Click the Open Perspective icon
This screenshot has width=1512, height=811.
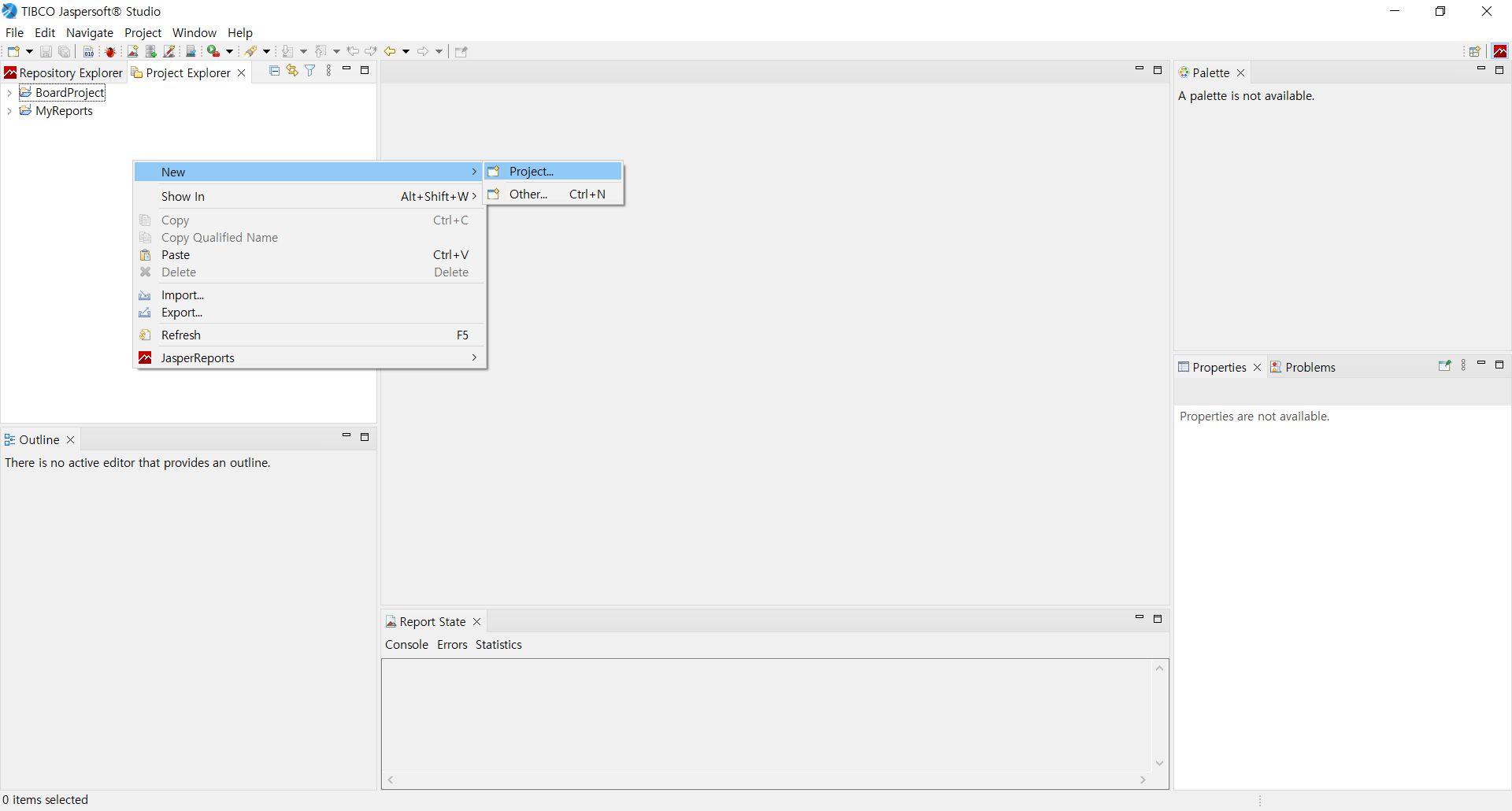(x=1475, y=51)
